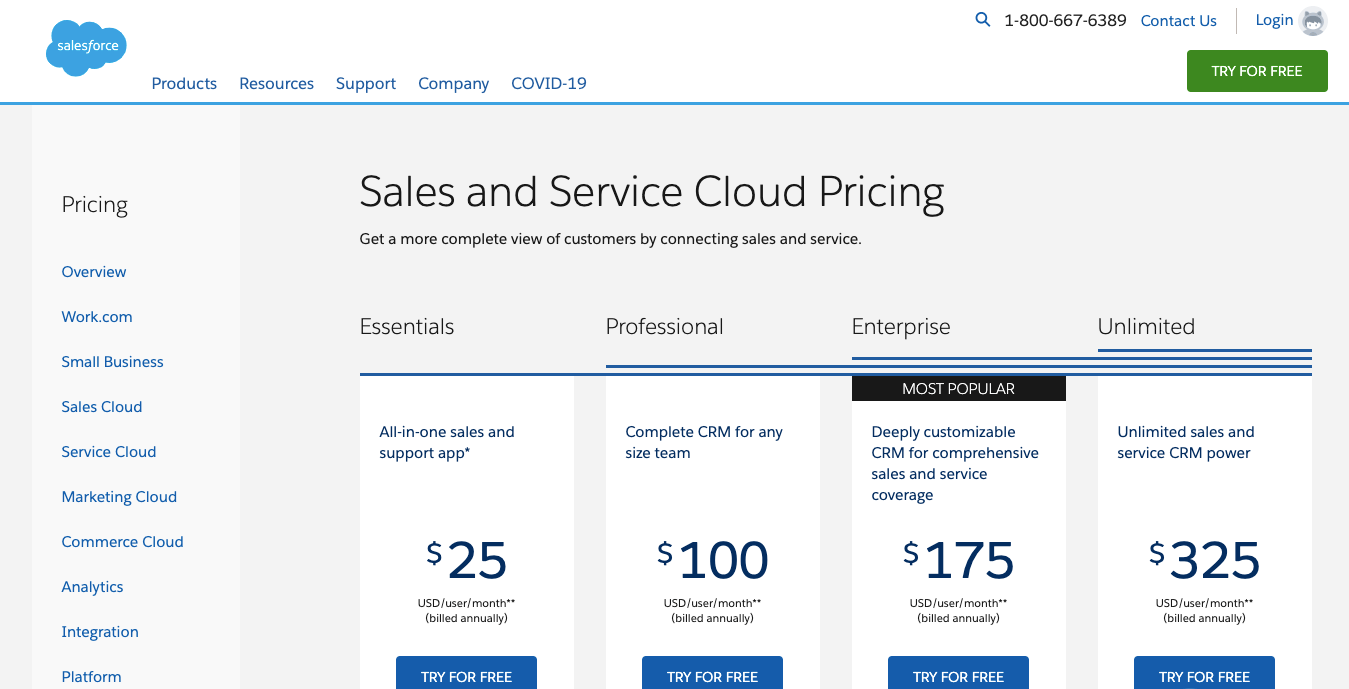
Task: Switch to the Essentials edition tab
Action: click(x=407, y=327)
